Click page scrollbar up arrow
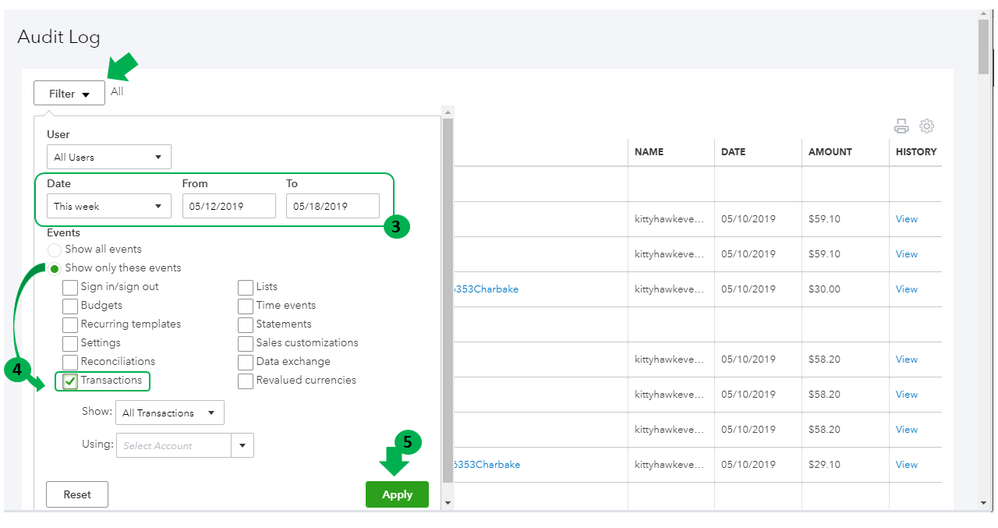998x528 pixels. tap(984, 14)
